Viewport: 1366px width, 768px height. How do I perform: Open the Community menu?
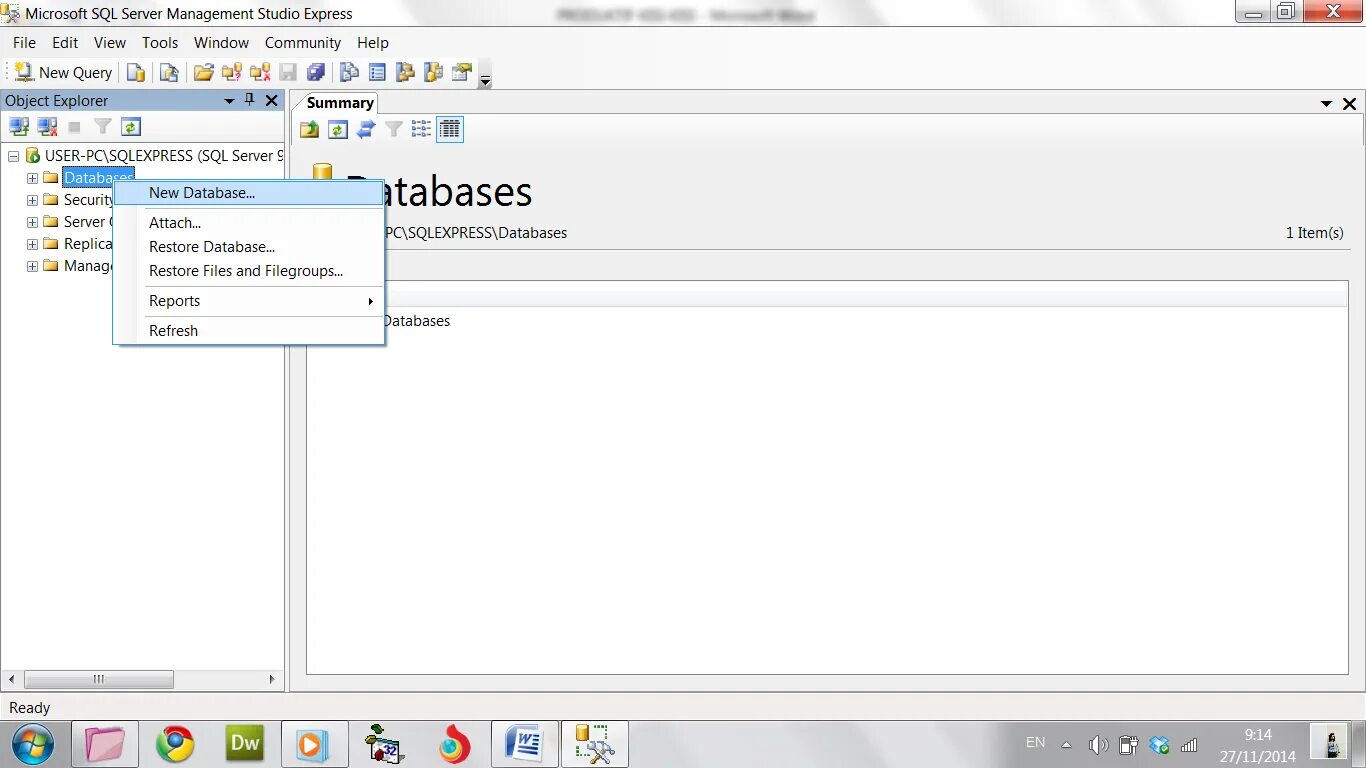point(303,43)
